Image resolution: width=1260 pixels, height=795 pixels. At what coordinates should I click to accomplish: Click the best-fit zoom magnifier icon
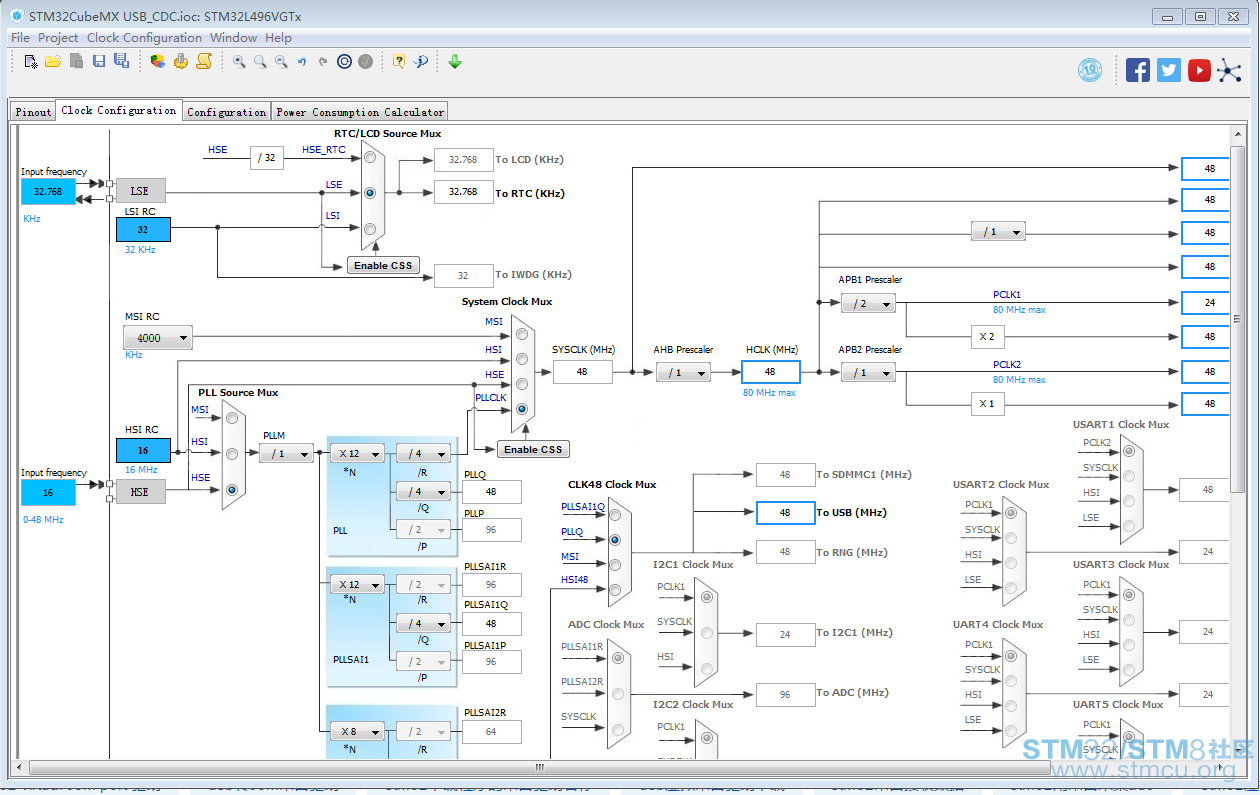(260, 61)
